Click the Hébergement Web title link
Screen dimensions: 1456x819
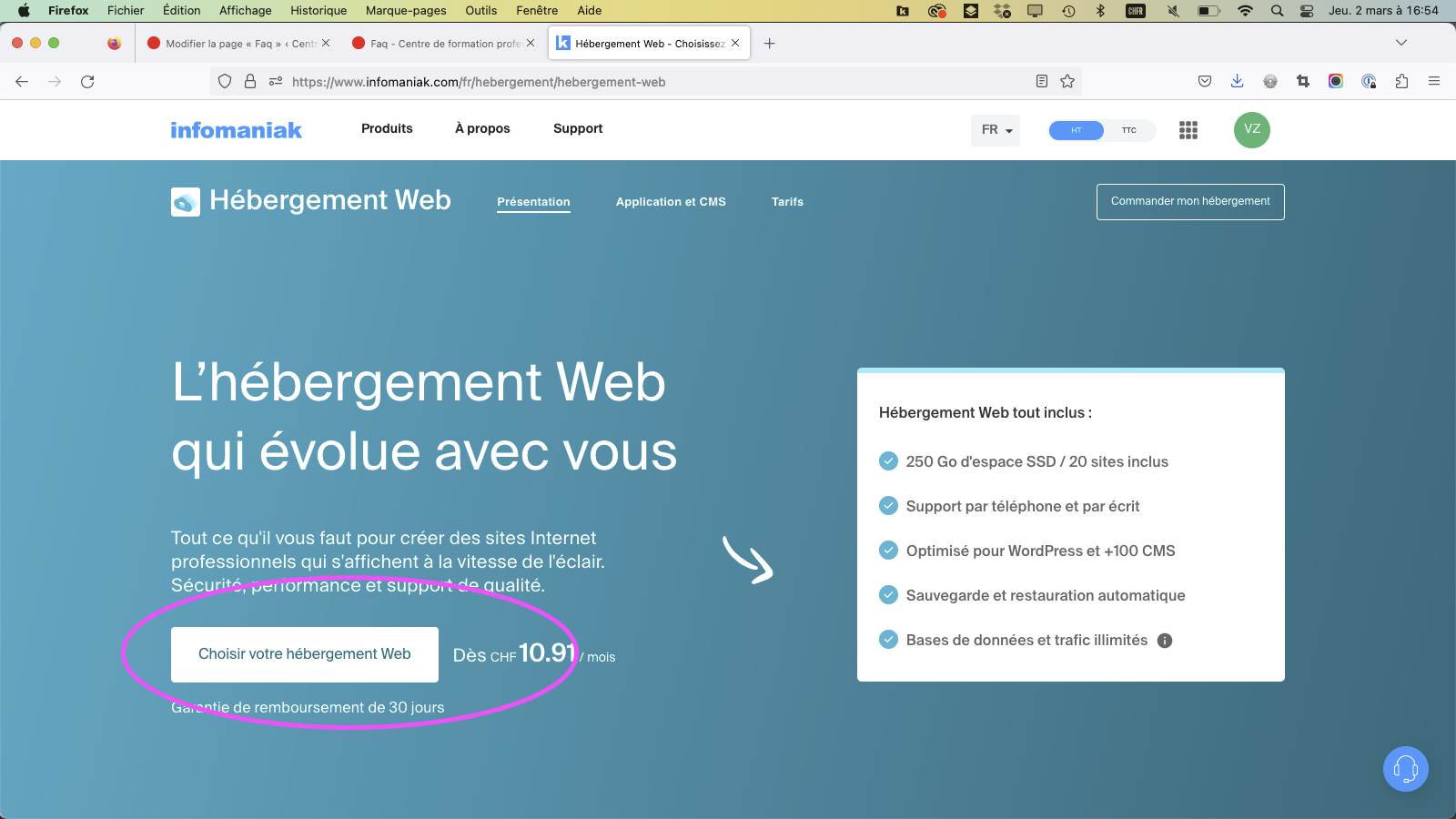coord(330,200)
